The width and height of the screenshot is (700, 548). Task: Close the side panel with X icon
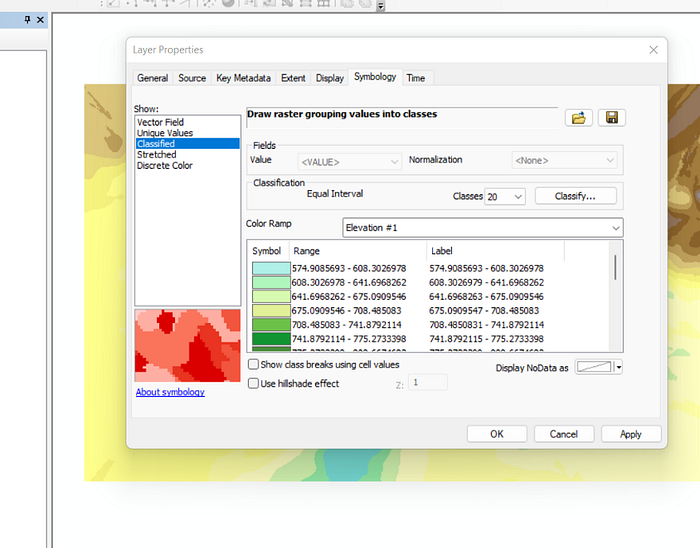(40, 20)
